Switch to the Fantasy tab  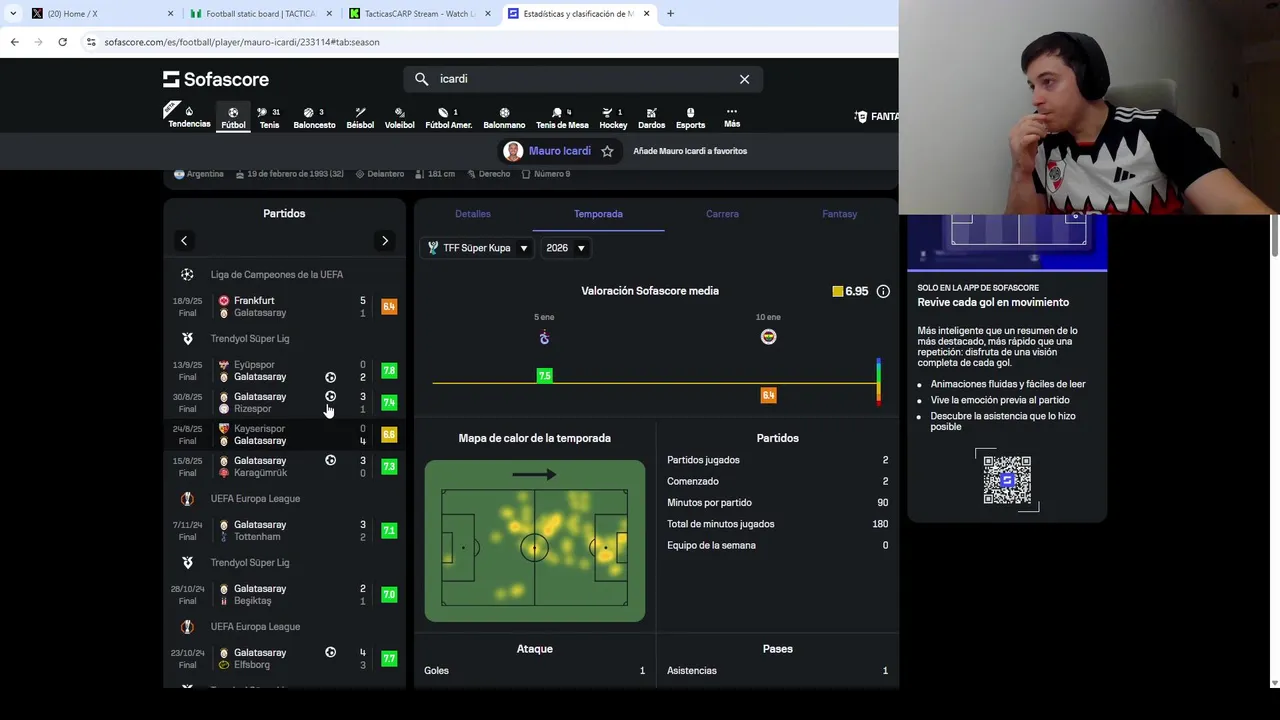tap(839, 214)
